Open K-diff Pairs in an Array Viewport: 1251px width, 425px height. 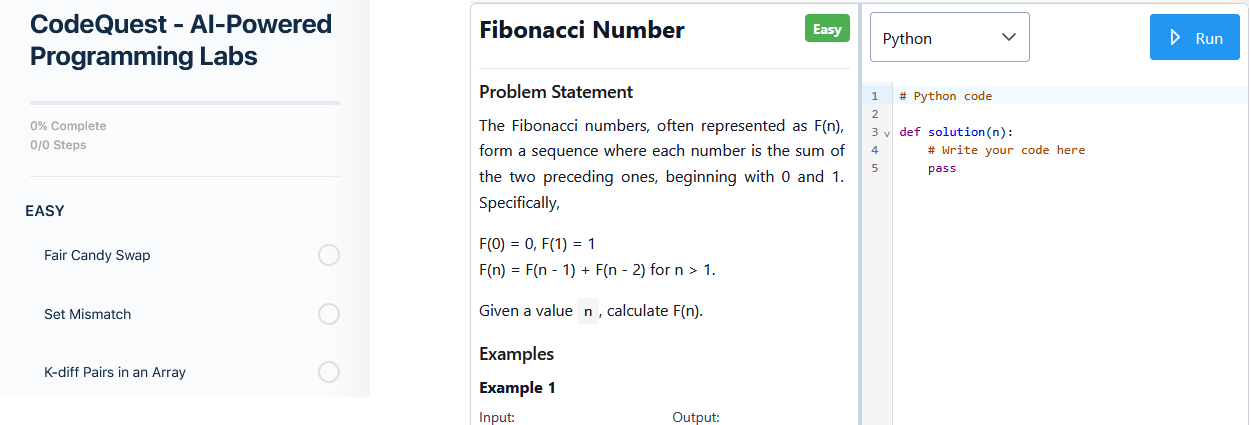tap(115, 372)
